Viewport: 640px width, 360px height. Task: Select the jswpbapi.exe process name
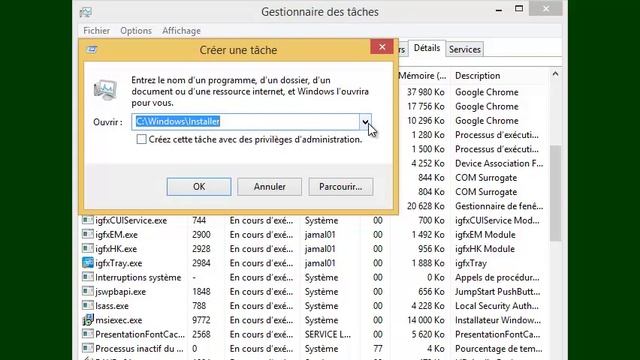[x=120, y=292]
